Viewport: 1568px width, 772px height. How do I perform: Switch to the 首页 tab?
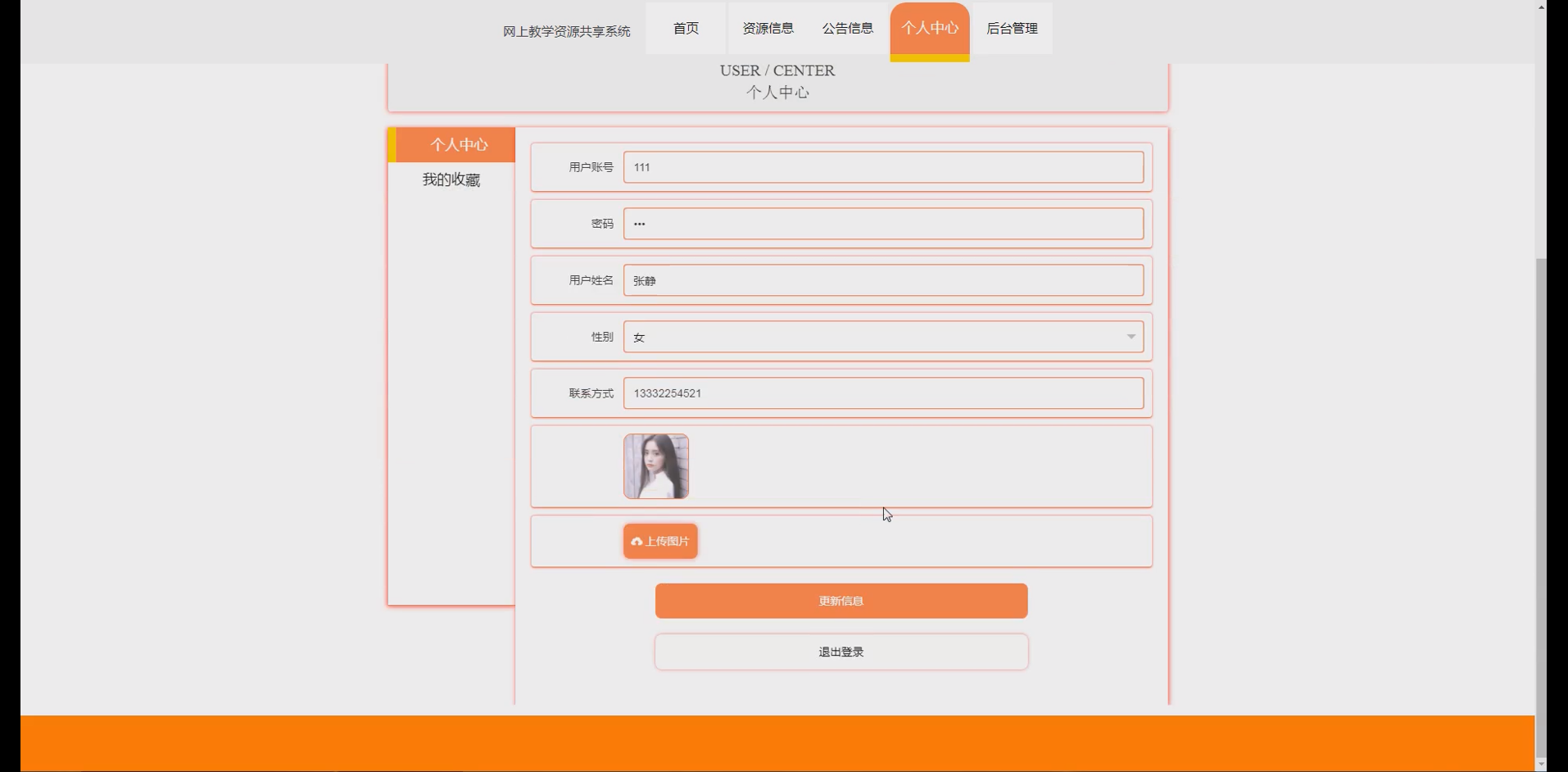point(686,28)
